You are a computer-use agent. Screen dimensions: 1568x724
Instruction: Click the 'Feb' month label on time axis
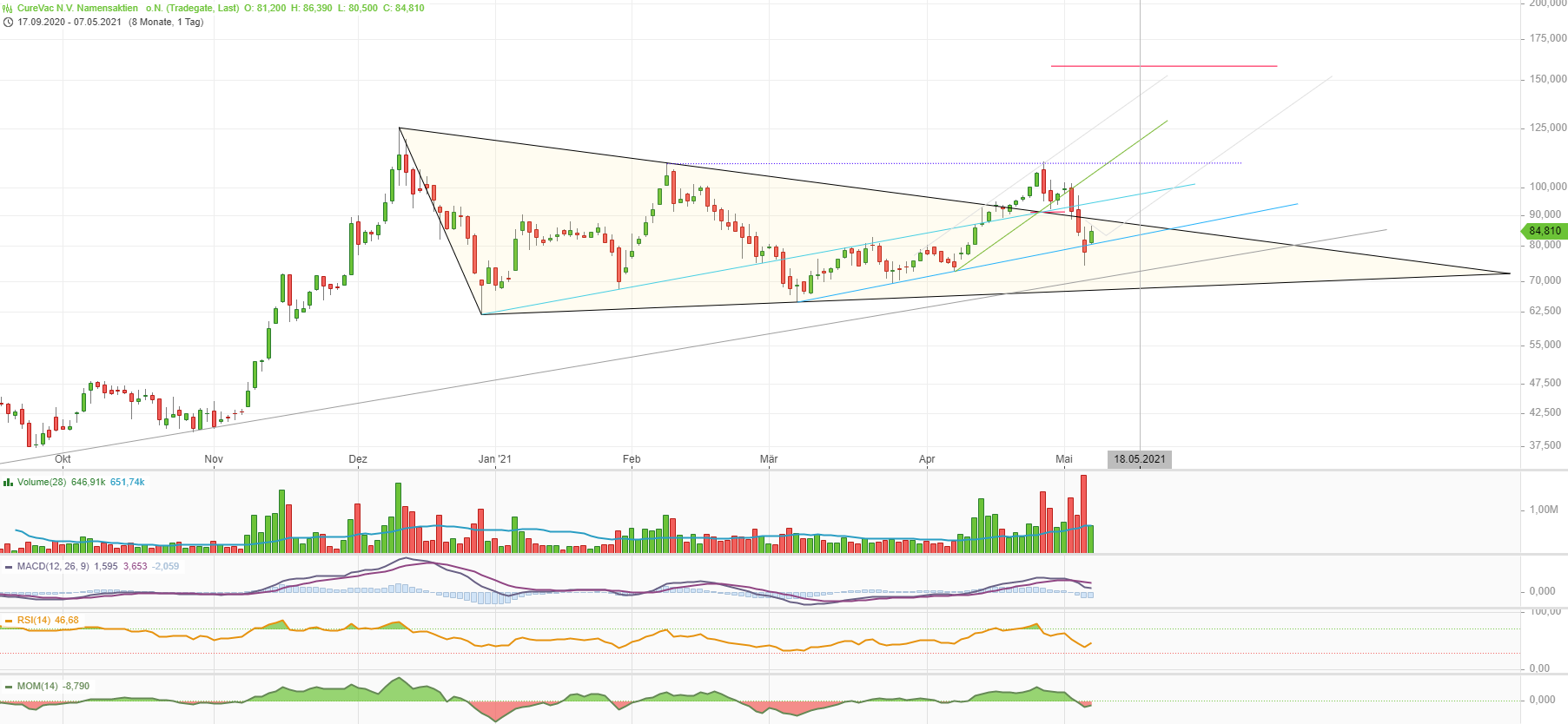click(632, 459)
